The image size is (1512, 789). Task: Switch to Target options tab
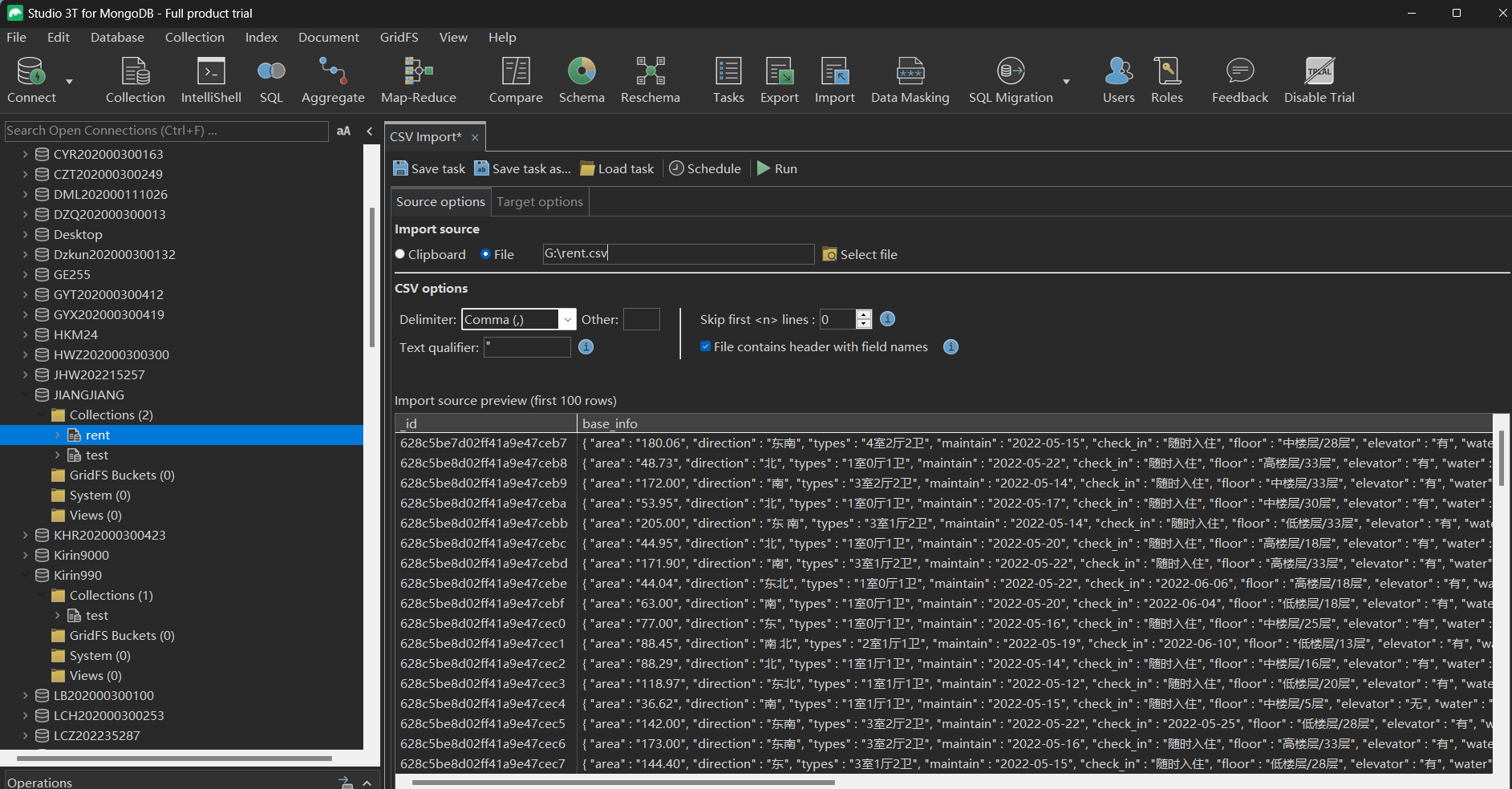pos(540,201)
